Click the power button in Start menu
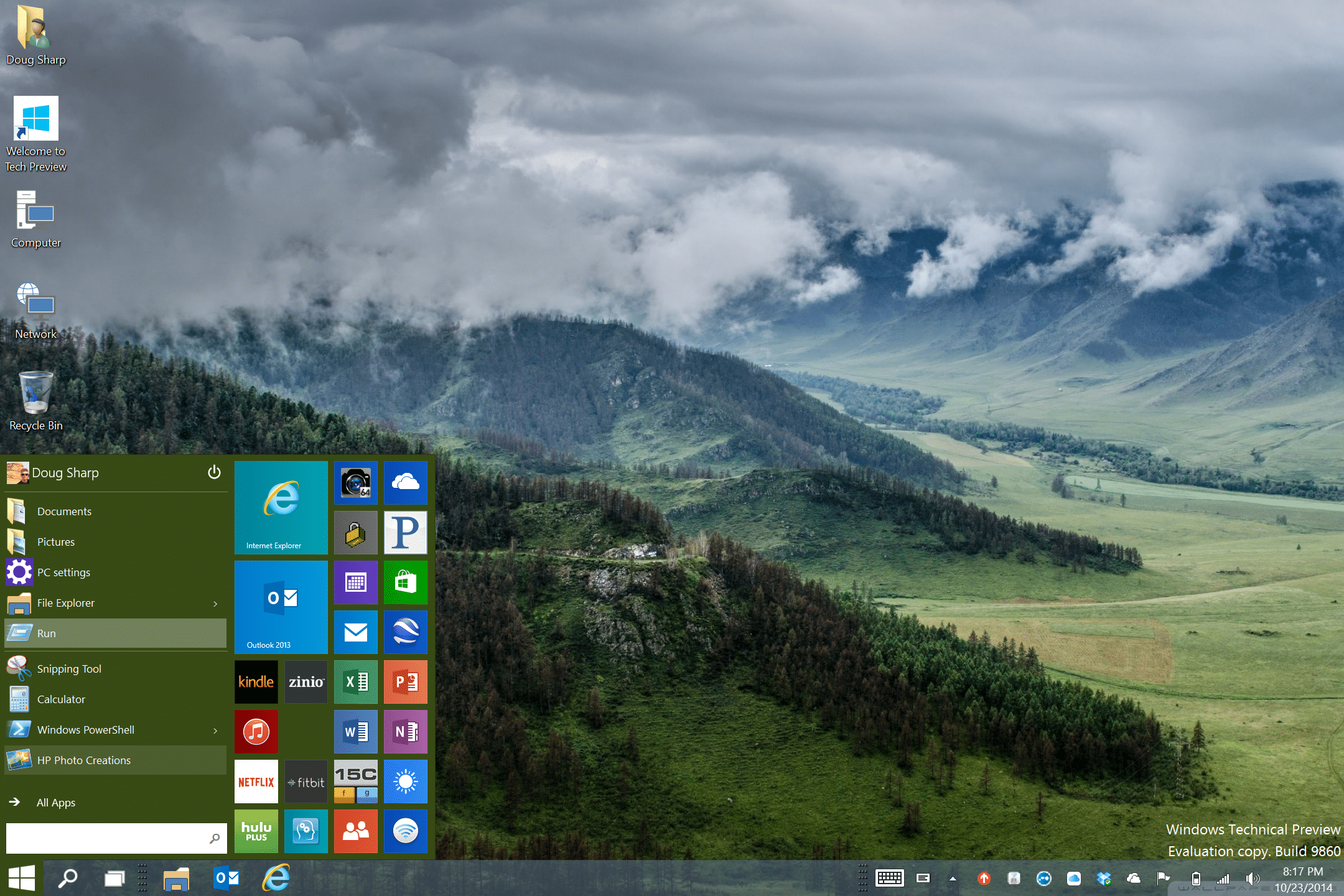The height and width of the screenshot is (896, 1344). coord(214,472)
